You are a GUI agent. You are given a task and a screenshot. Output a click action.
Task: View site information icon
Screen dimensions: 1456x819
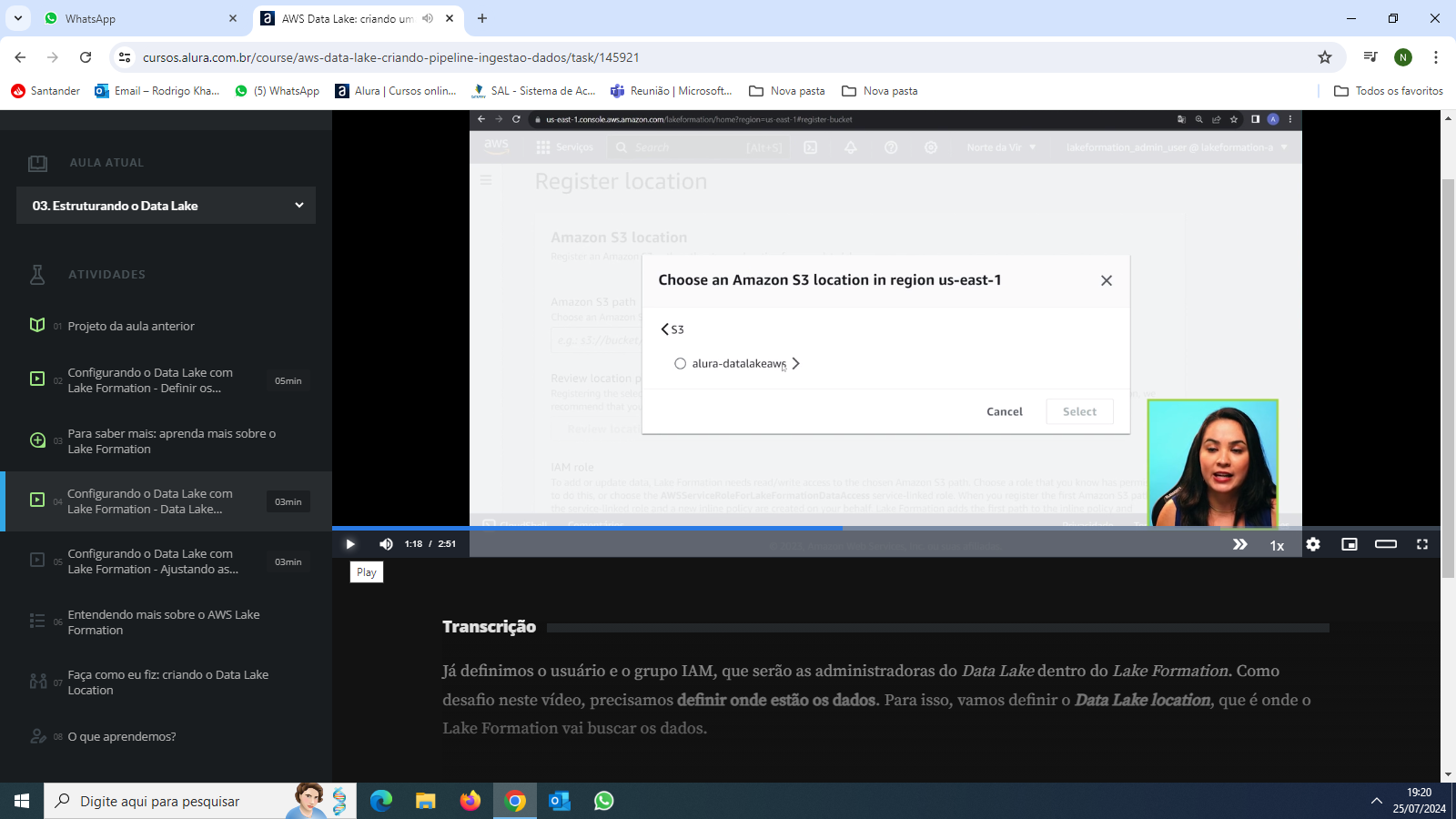[x=125, y=57]
